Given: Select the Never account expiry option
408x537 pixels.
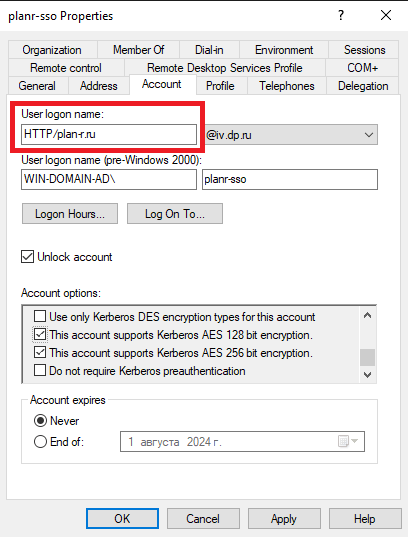Looking at the screenshot, I should point(40,421).
